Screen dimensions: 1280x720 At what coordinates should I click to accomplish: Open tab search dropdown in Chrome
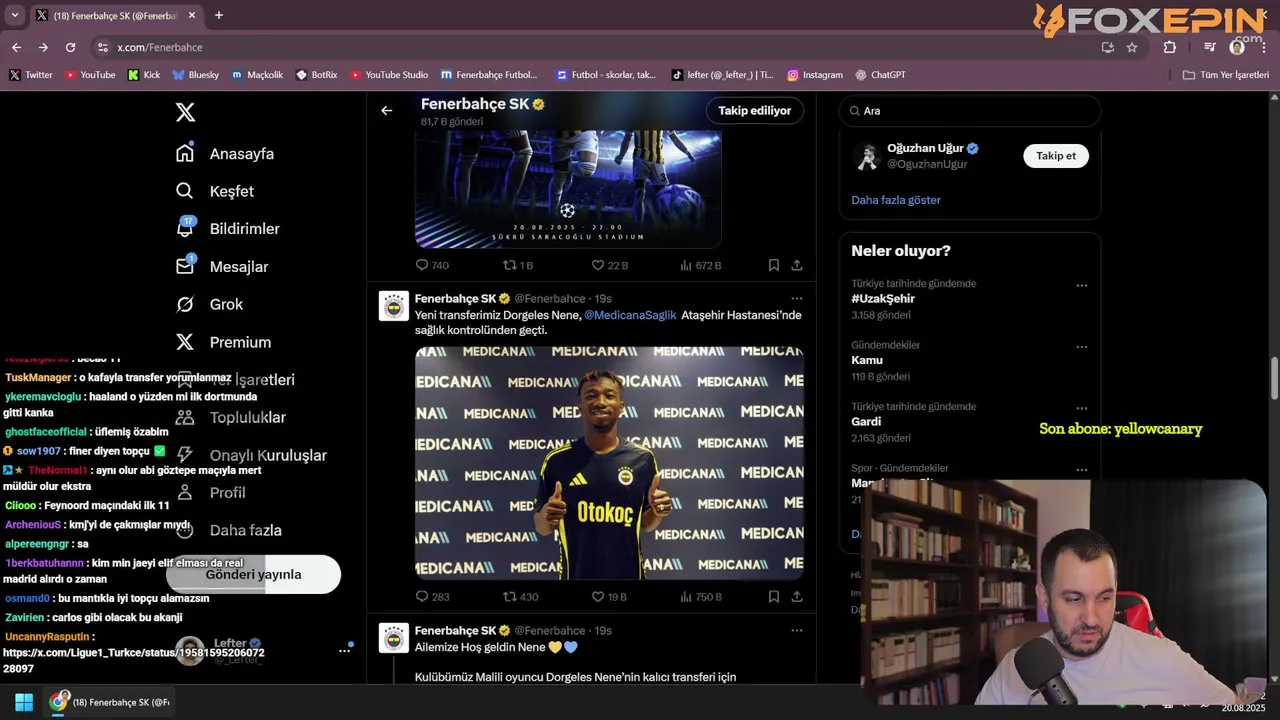click(x=14, y=15)
